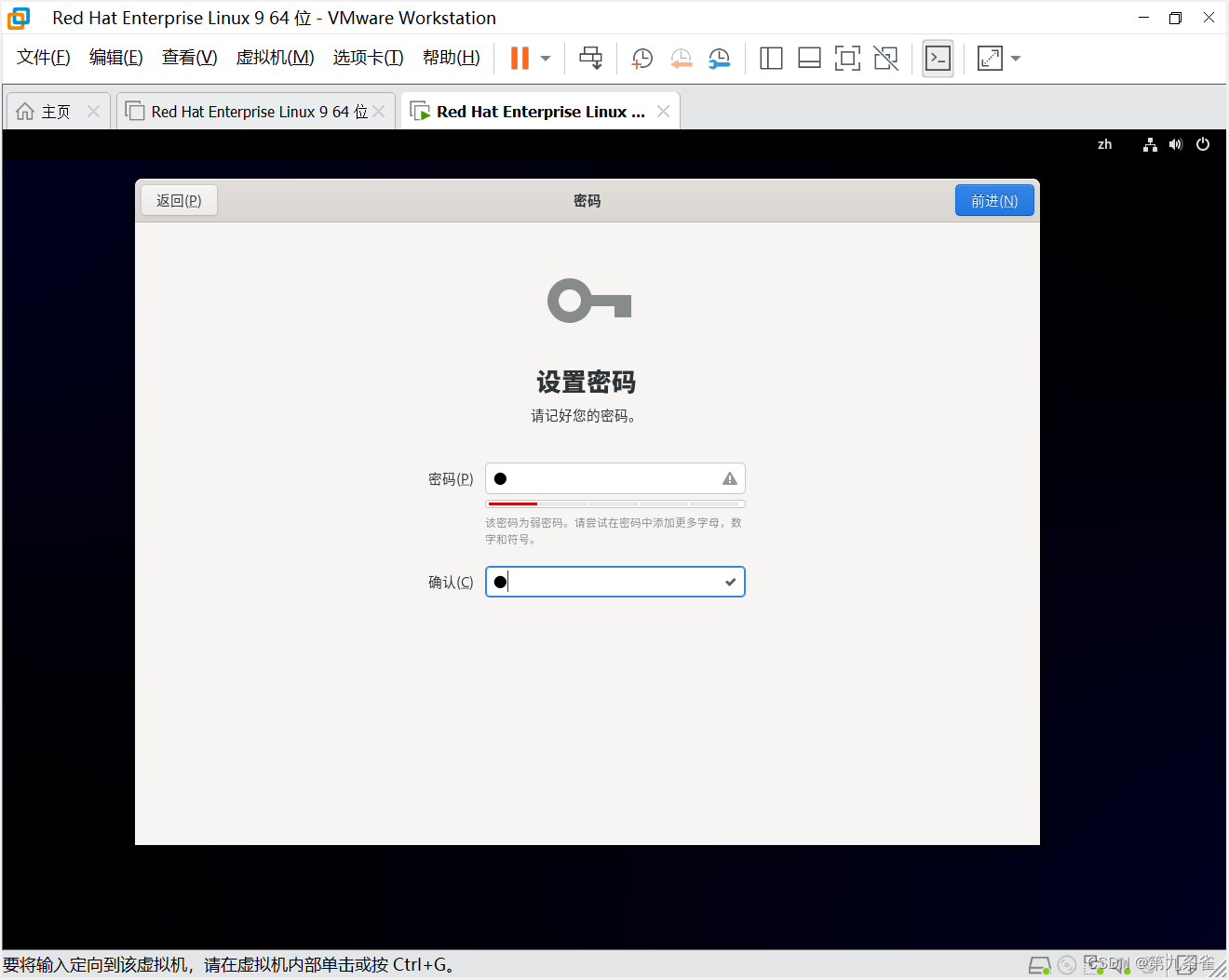Viewport: 1229px width, 980px height.
Task: Click the hard disk status bar icon
Action: click(1040, 965)
